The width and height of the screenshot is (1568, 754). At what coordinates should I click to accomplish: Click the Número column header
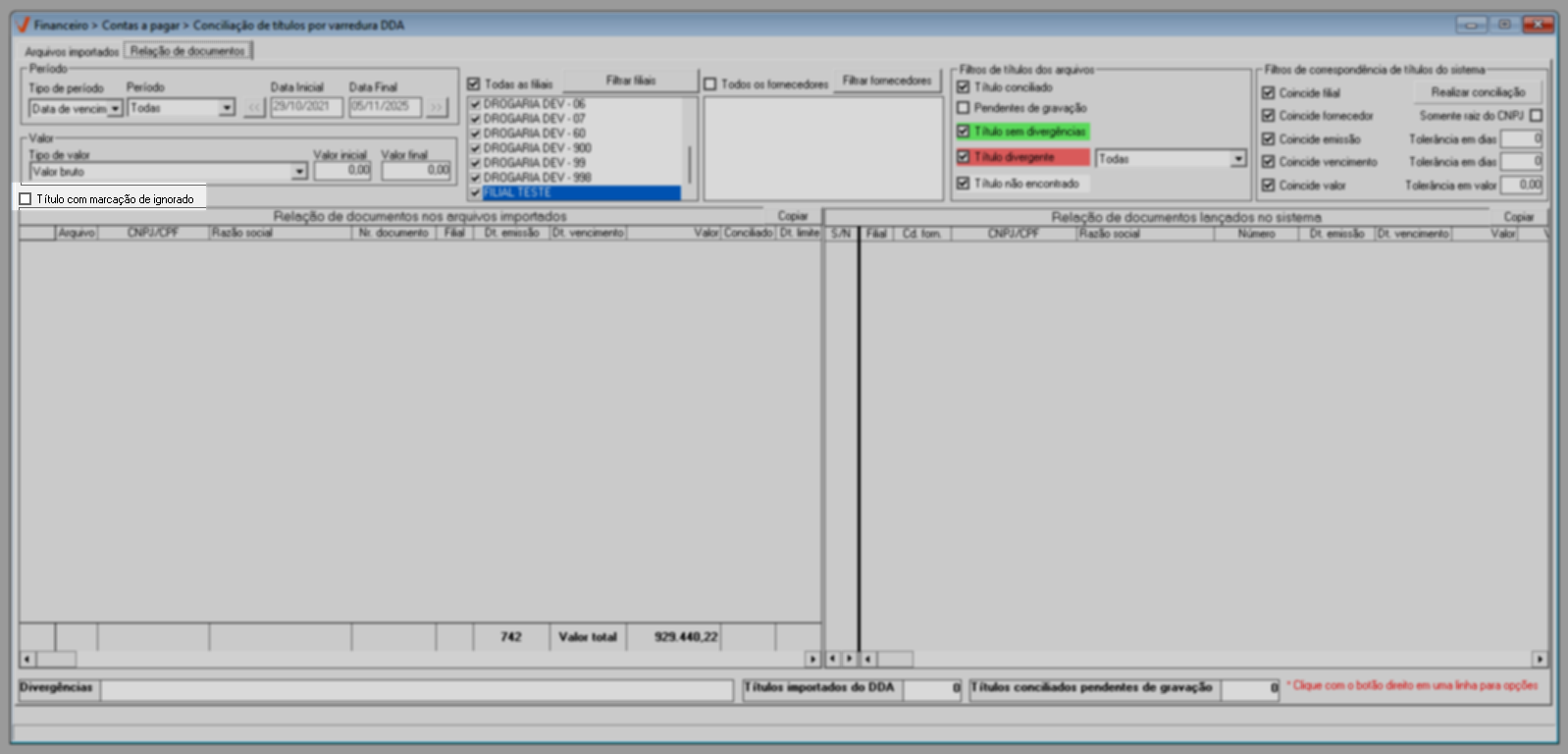click(x=1256, y=234)
